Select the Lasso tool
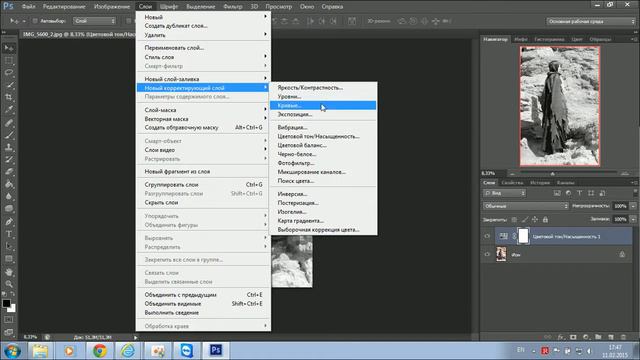Image resolution: width=640 pixels, height=360 pixels. (x=9, y=73)
